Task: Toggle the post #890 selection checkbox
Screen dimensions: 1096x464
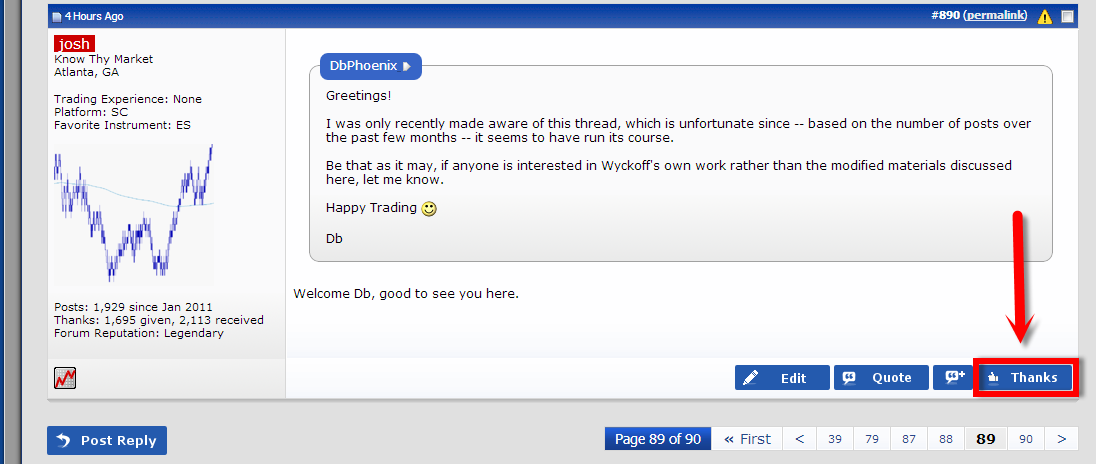Action: click(x=1067, y=17)
